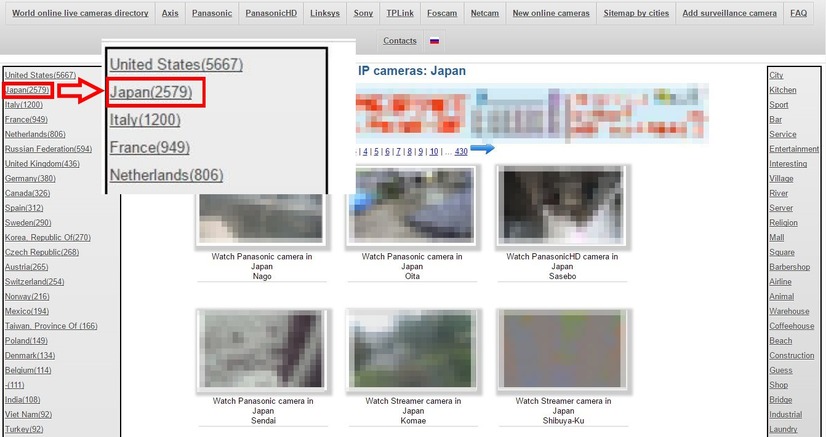Select Russian Federation(594) country link
Viewport: 826px width, 437px height.
coord(48,149)
